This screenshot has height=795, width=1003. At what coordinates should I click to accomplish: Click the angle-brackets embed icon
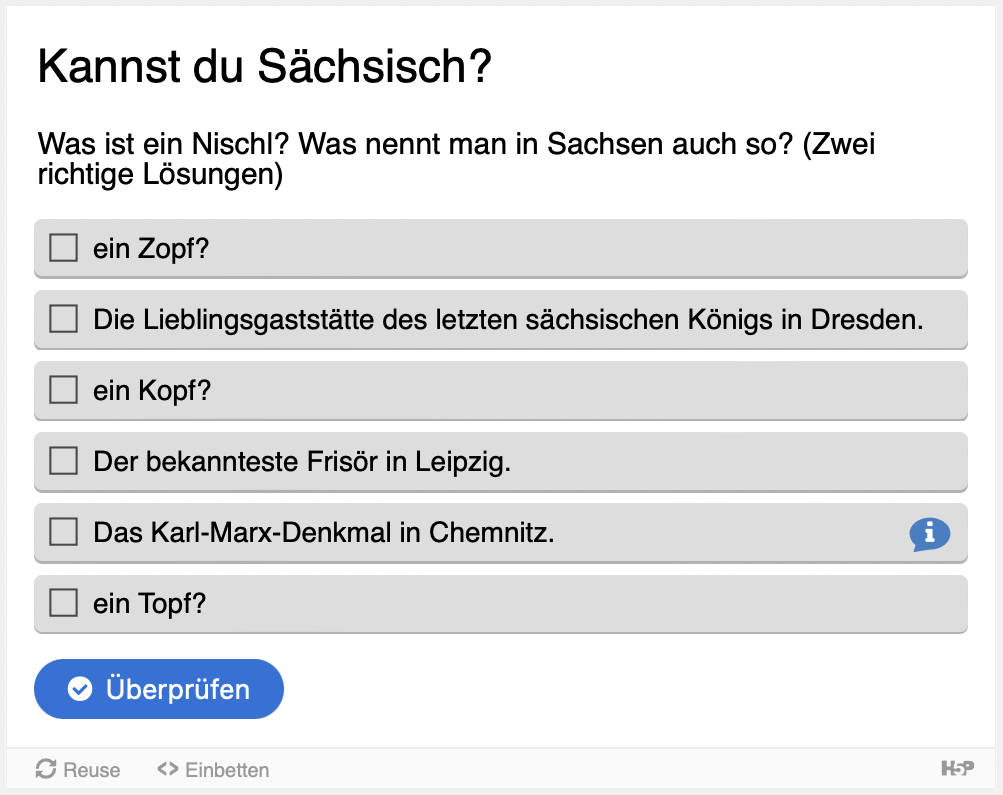click(x=167, y=770)
